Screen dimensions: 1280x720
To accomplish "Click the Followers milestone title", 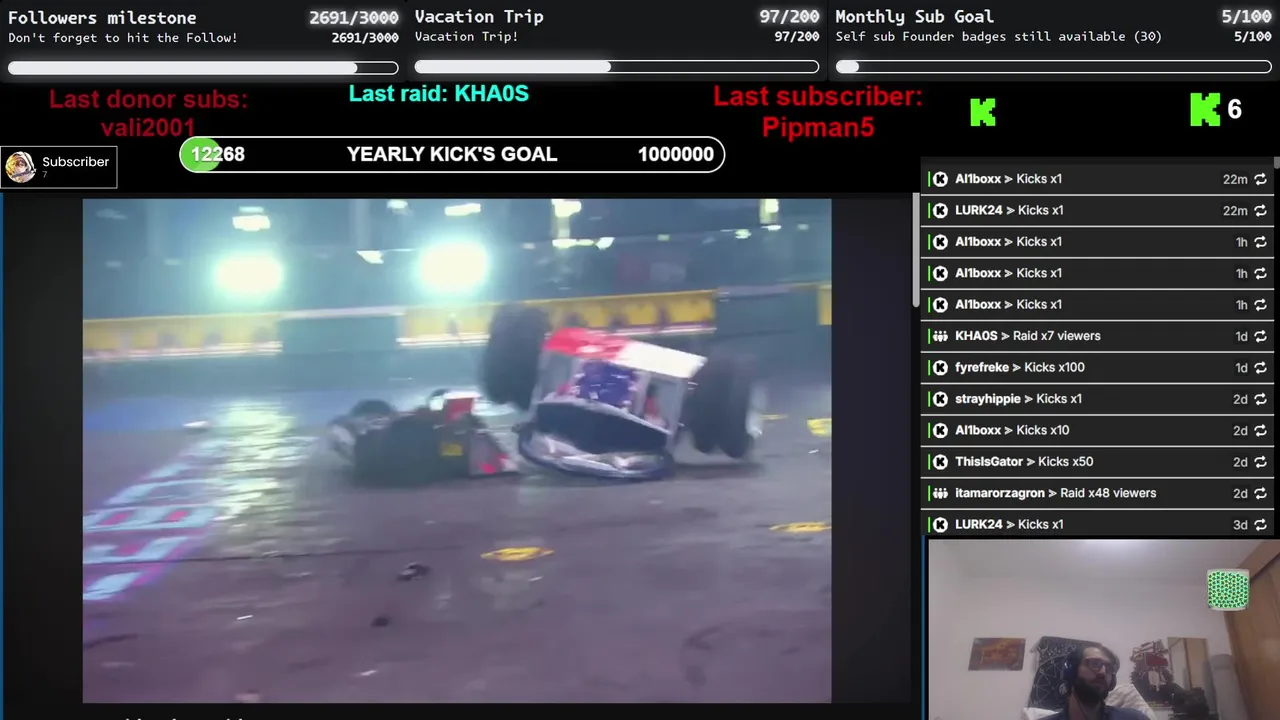I will click(102, 17).
